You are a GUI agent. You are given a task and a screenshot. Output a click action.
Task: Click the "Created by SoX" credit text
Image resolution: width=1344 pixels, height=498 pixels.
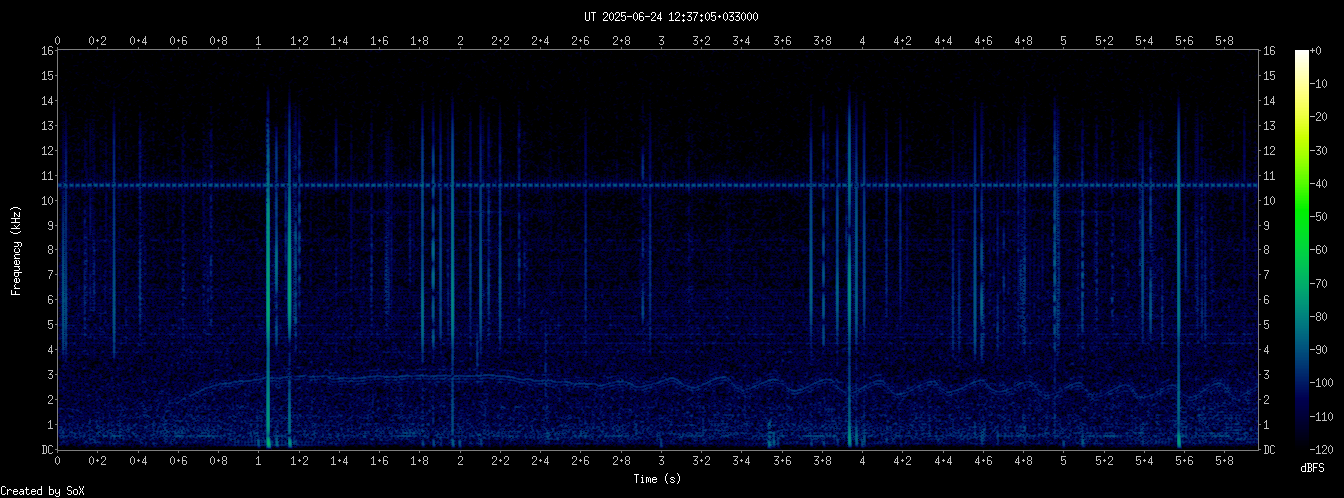(42, 491)
